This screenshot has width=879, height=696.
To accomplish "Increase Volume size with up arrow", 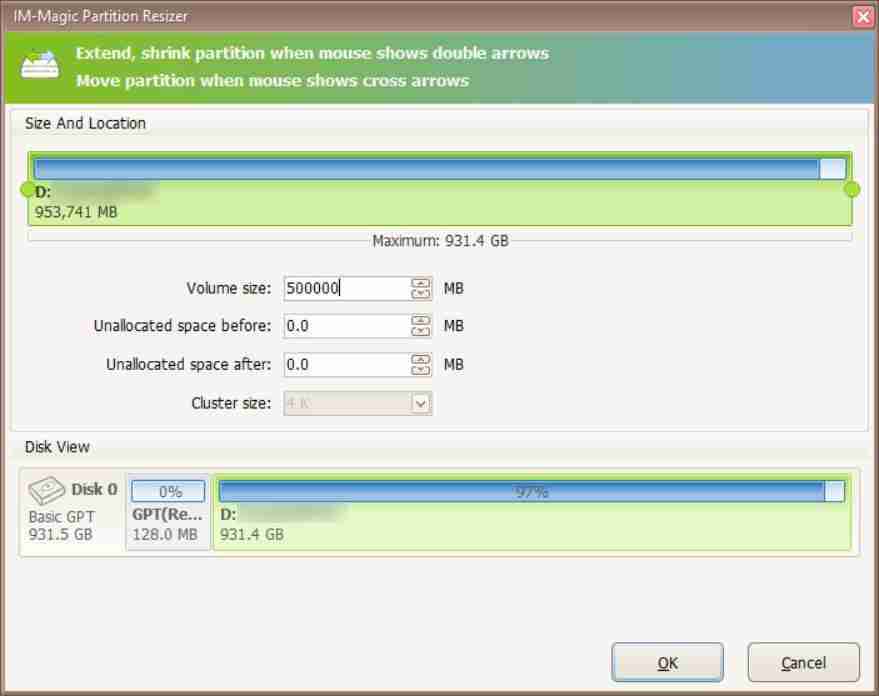I will click(421, 282).
